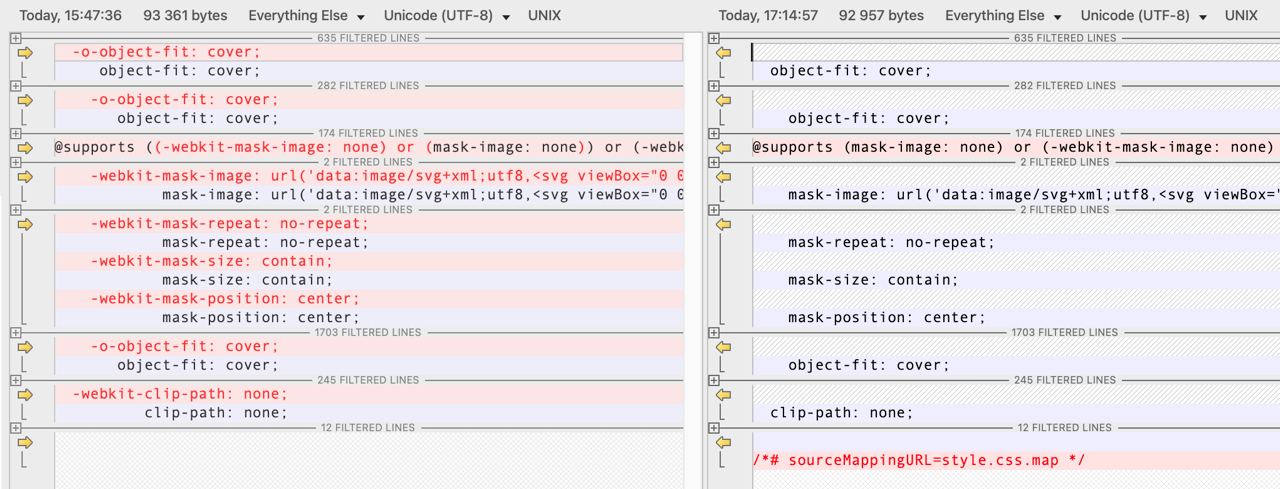The height and width of the screenshot is (489, 1280).
Task: Click right pane 'mask-repeat: no-repeat;' line
Action: 1016,243
